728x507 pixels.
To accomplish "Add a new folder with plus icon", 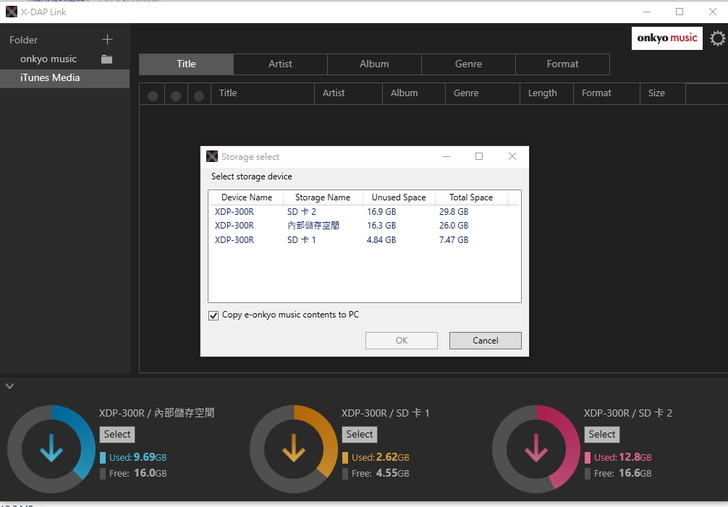I will pyautogui.click(x=108, y=40).
